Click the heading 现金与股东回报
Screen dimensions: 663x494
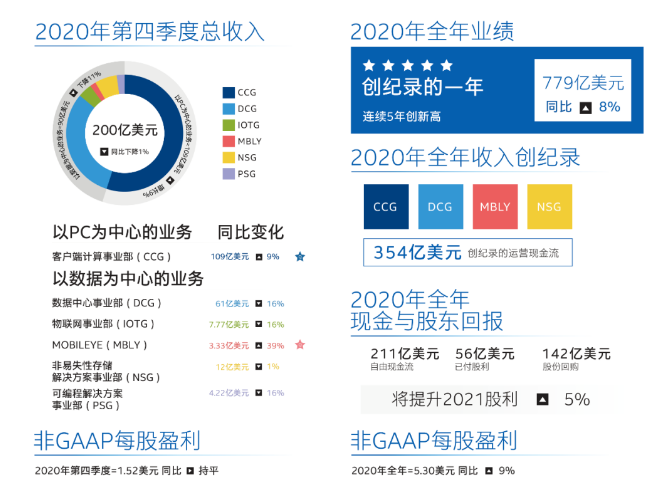click(x=427, y=321)
